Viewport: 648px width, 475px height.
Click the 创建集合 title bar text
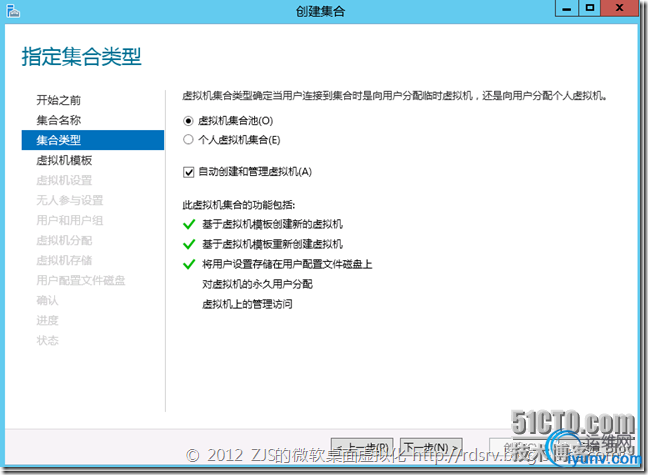[x=320, y=11]
